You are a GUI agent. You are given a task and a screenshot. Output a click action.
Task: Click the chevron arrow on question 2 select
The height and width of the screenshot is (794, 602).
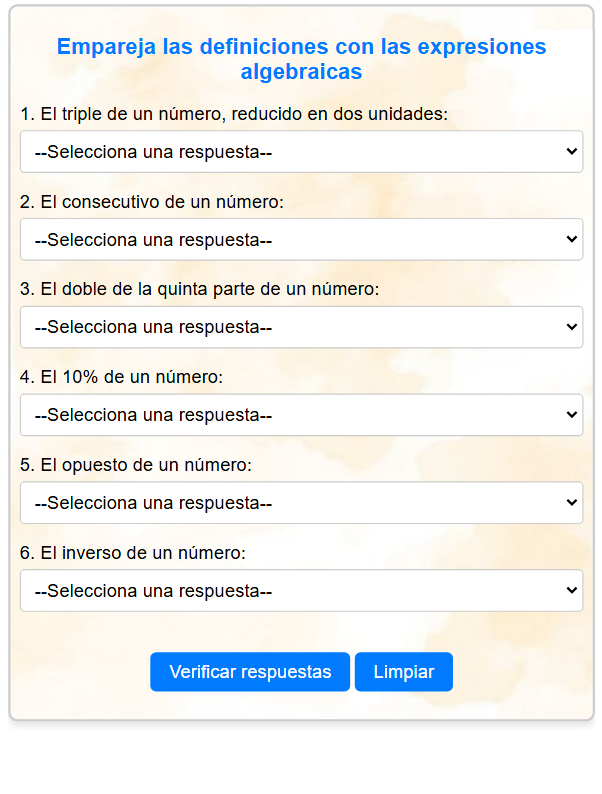[572, 239]
